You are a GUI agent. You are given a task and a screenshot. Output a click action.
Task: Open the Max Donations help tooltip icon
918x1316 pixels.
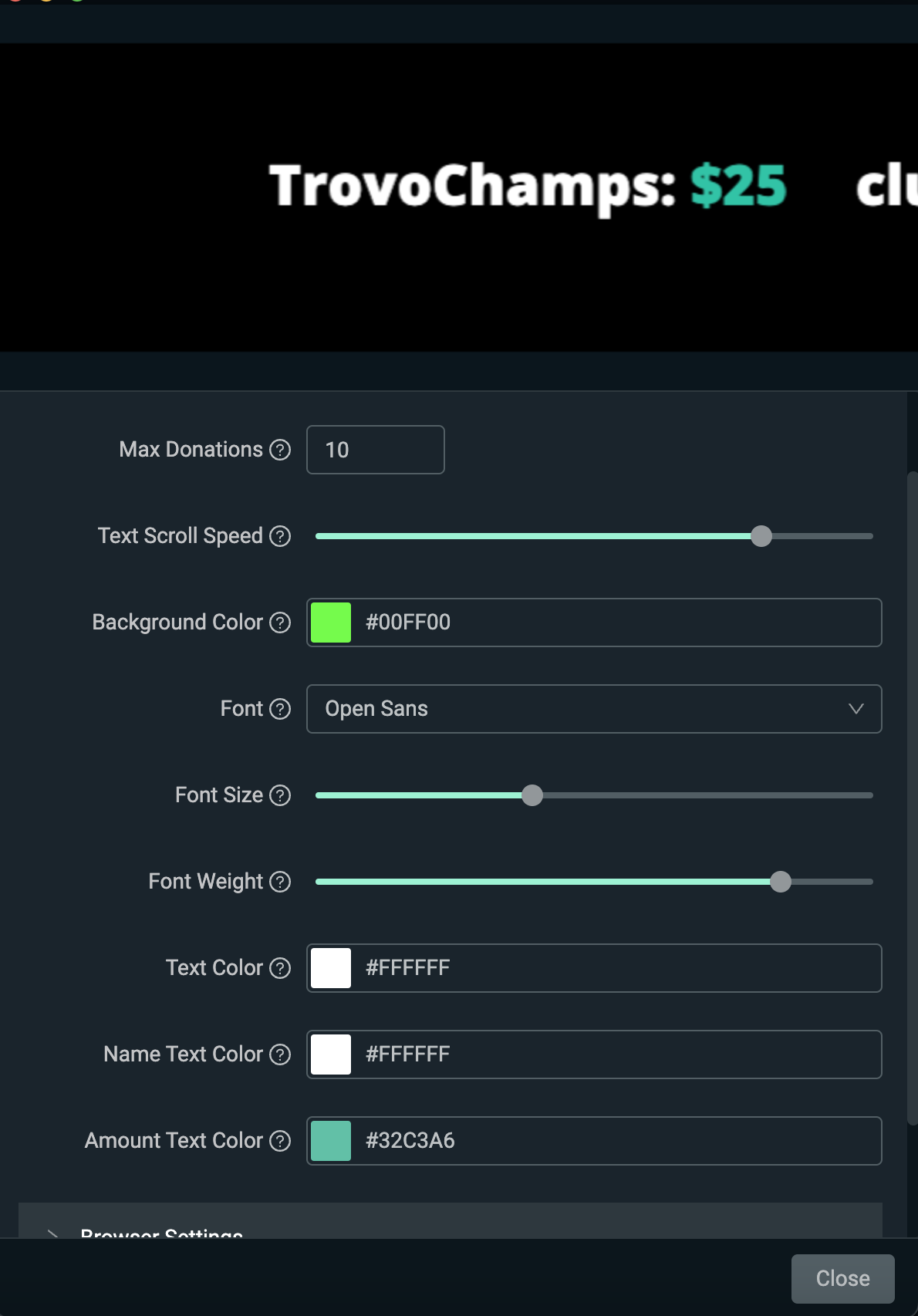[x=280, y=450]
